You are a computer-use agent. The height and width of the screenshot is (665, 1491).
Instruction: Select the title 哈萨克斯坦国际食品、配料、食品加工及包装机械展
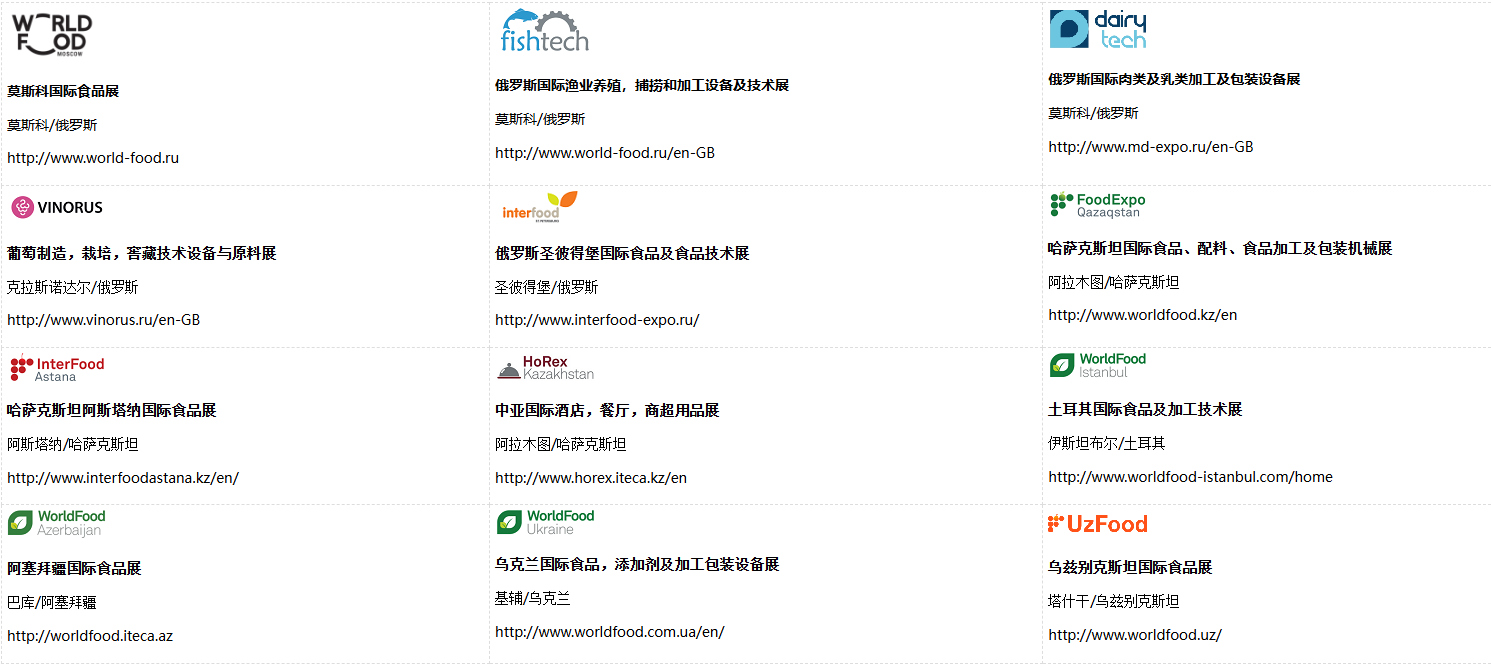[1220, 249]
